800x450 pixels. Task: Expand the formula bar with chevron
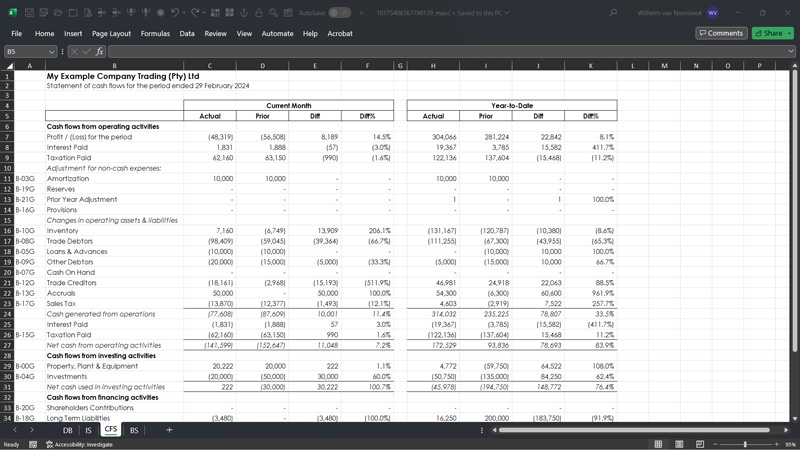click(x=791, y=52)
